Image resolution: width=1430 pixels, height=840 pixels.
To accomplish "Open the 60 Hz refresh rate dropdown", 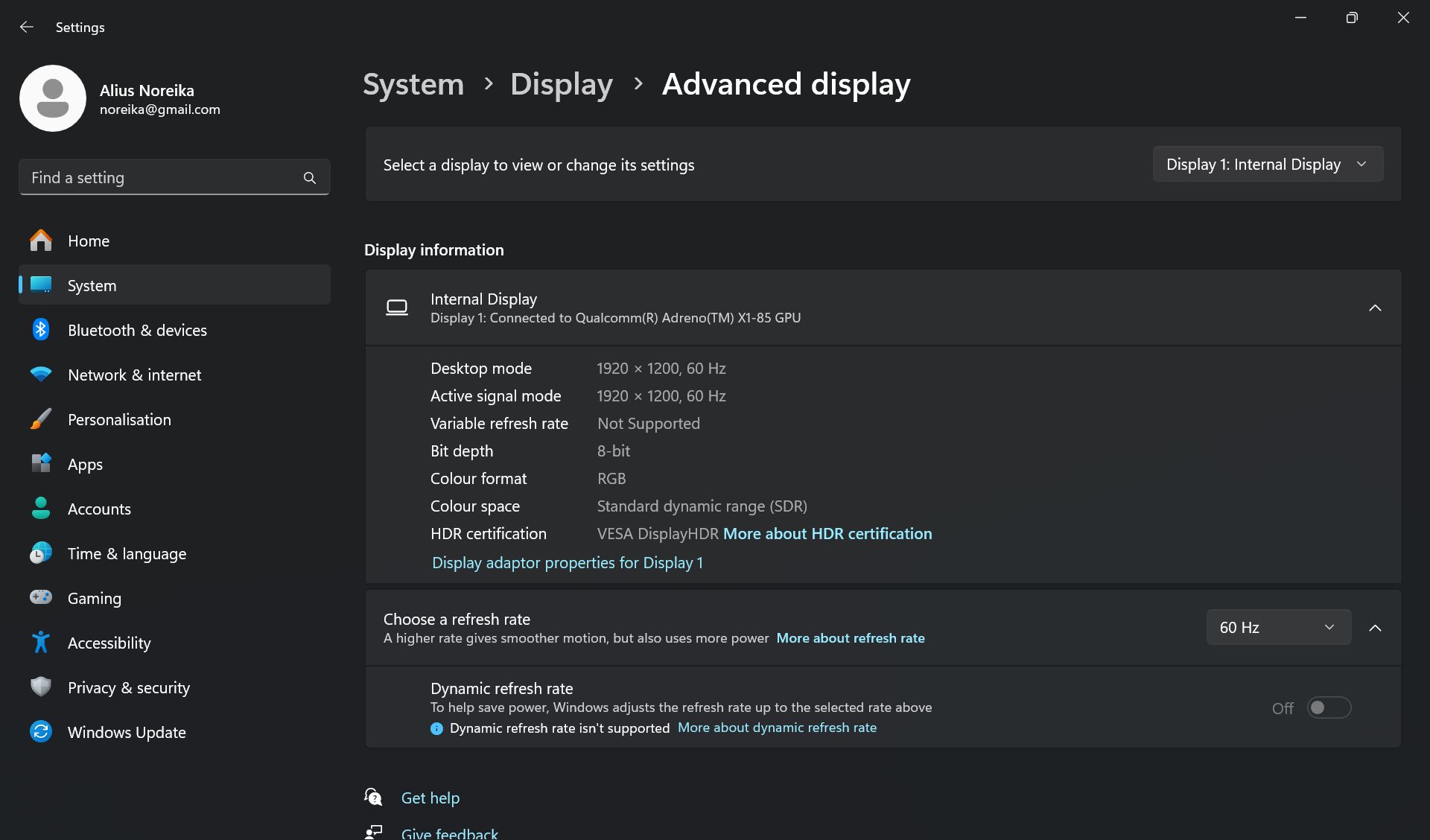I will (x=1278, y=628).
